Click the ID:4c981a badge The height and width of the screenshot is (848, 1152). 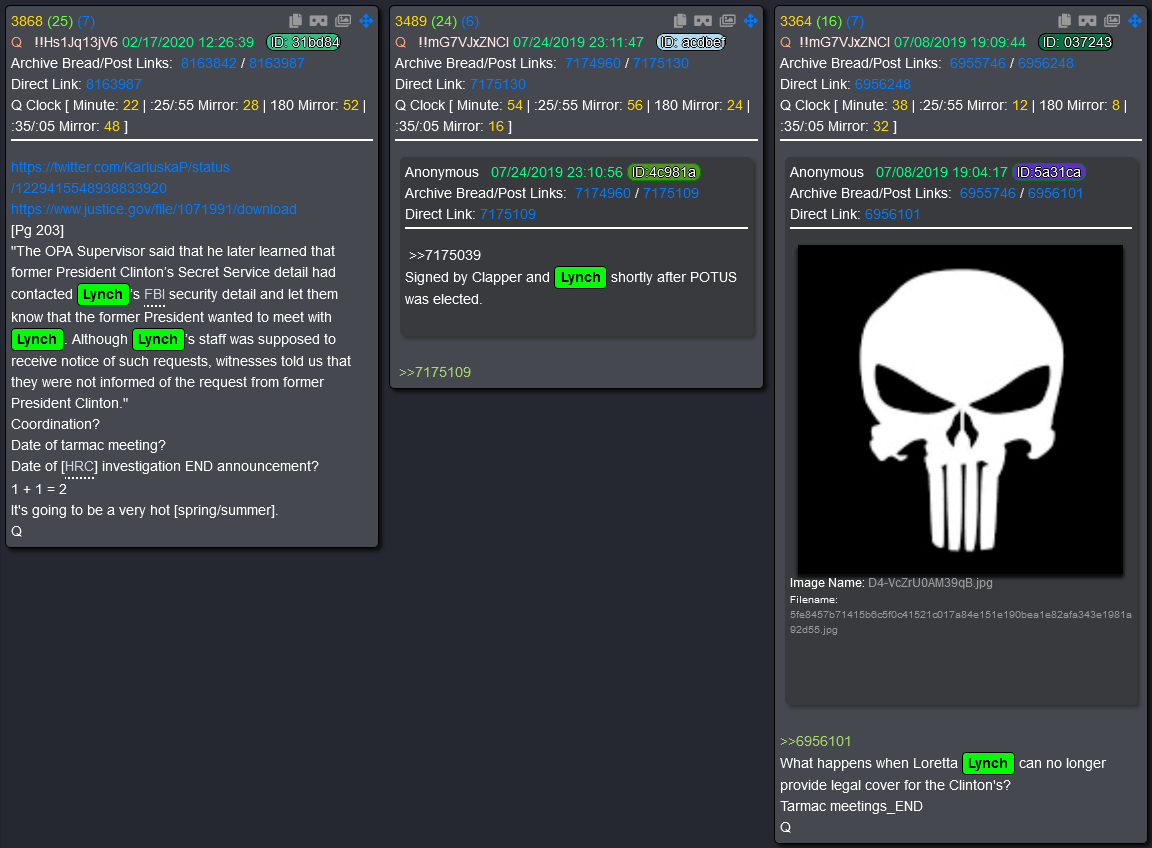click(664, 173)
